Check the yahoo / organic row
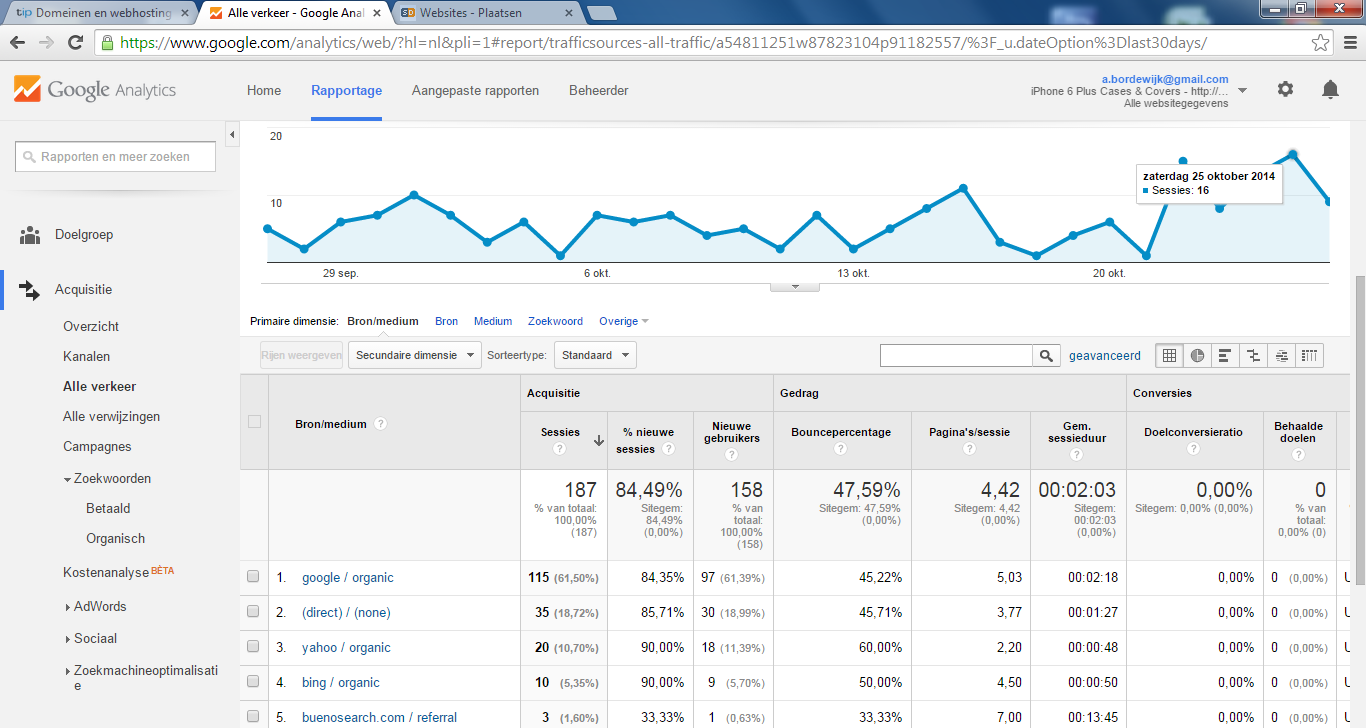 (253, 647)
